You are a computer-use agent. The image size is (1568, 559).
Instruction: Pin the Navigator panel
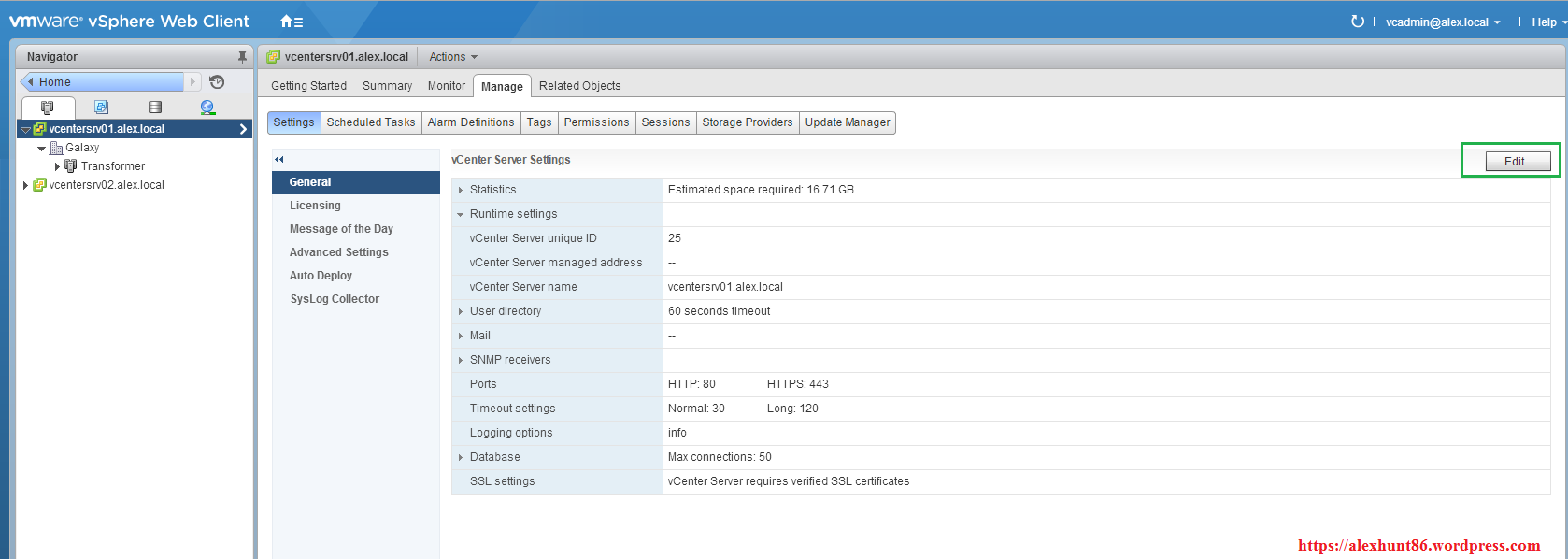click(242, 57)
